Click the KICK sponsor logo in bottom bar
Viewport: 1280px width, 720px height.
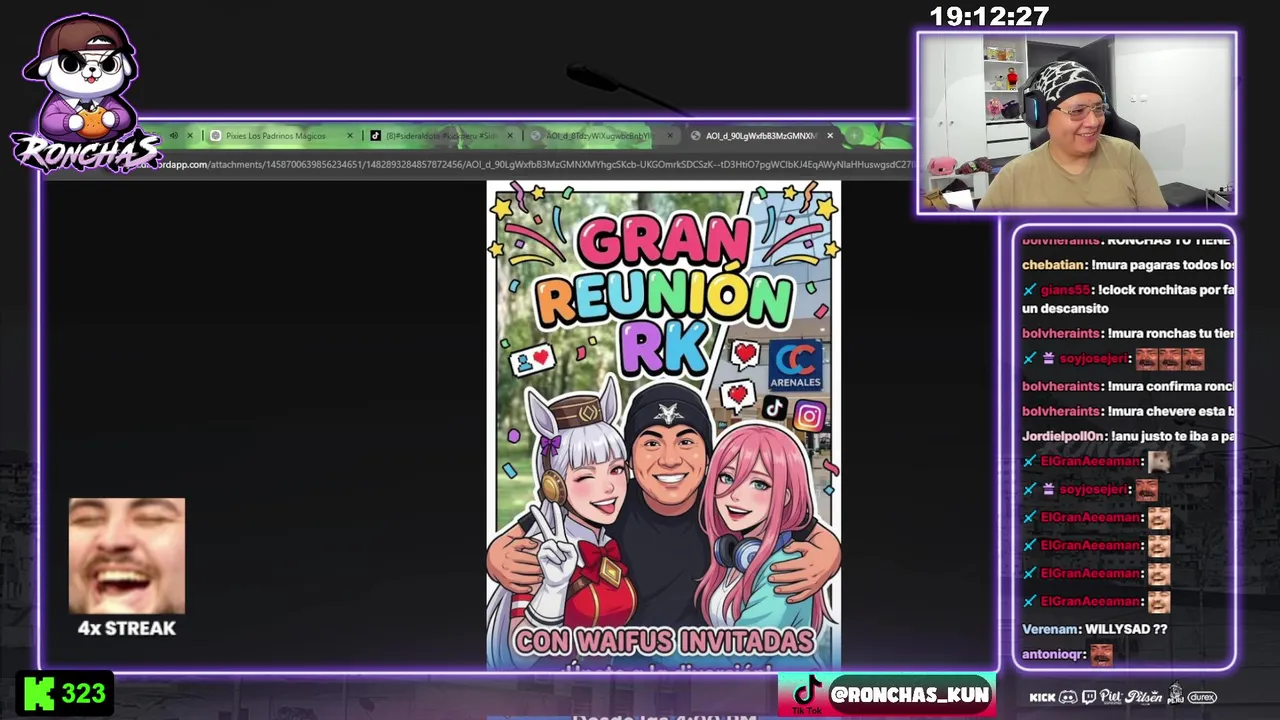pyautogui.click(x=1042, y=697)
